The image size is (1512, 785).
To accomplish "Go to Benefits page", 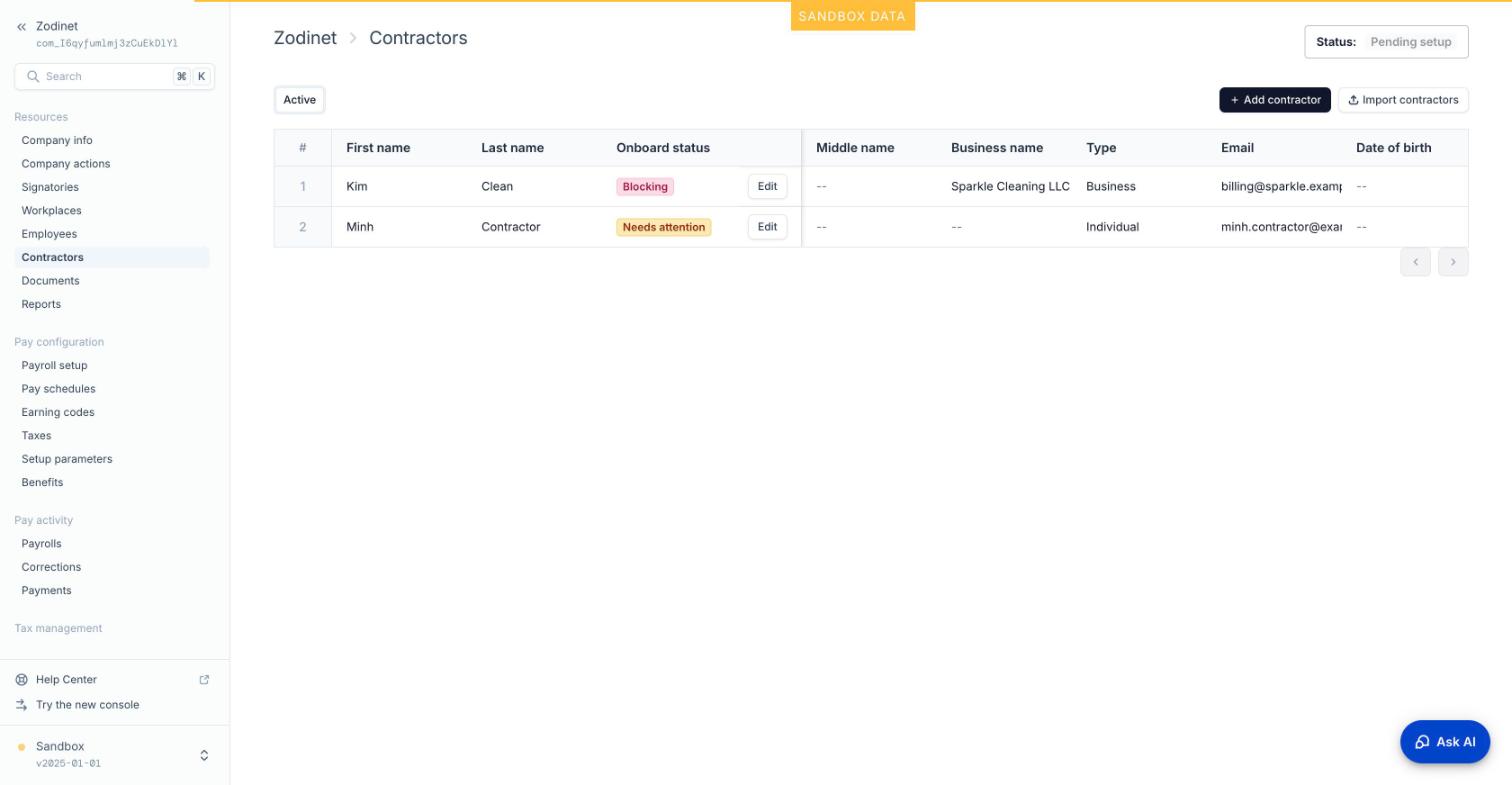I will point(42,483).
